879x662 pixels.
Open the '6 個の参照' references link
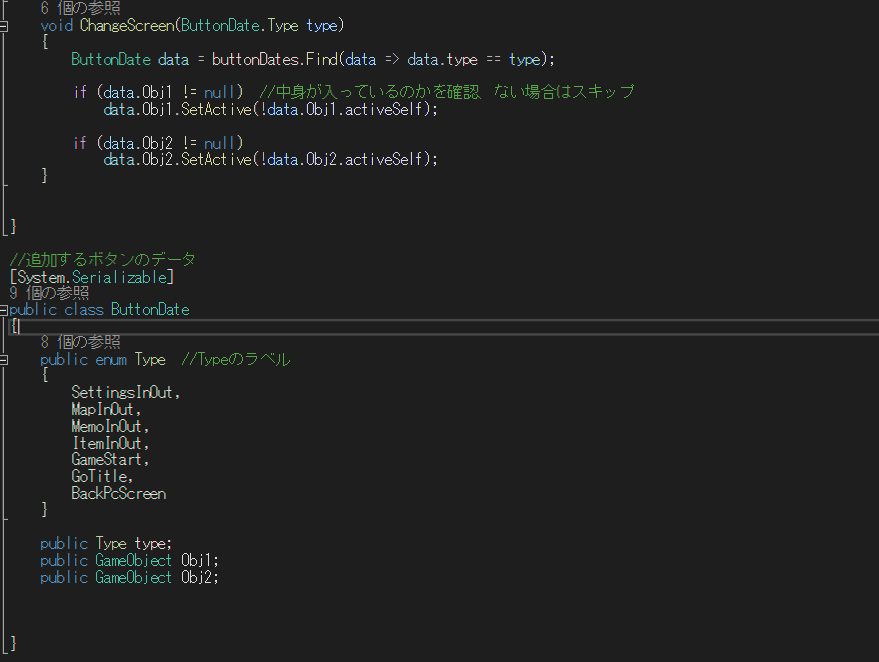click(x=80, y=8)
